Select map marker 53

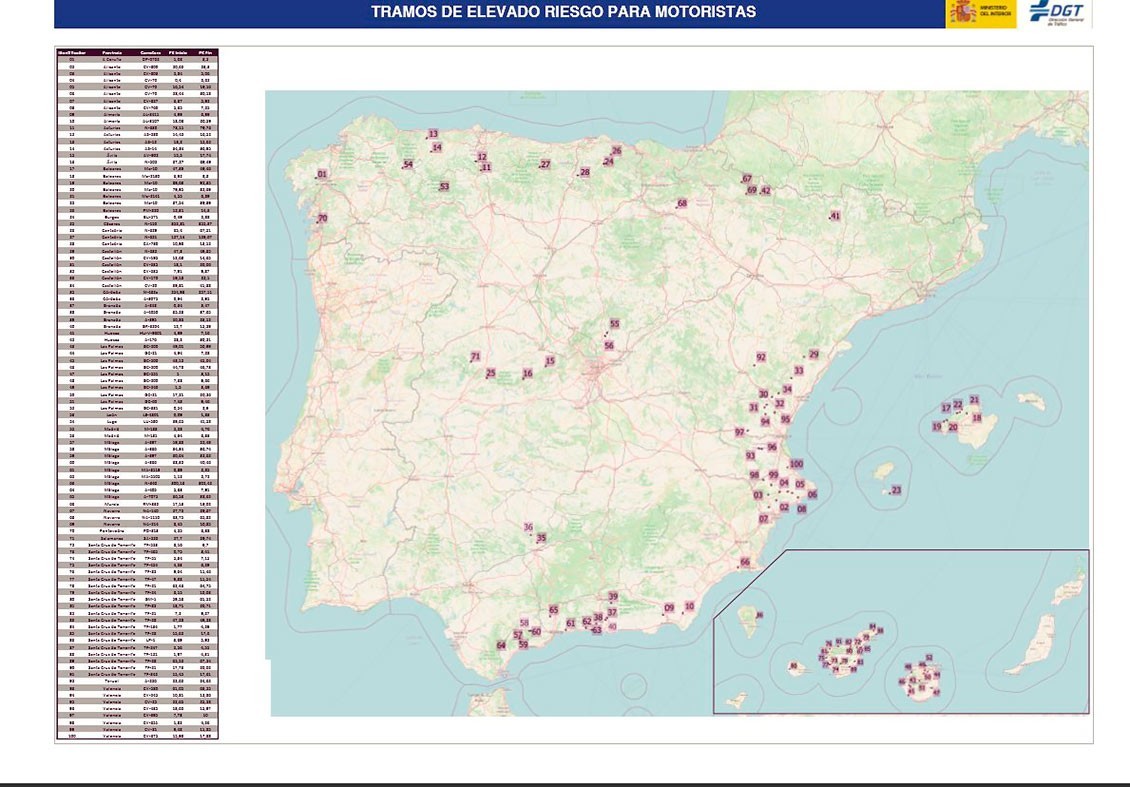[445, 187]
